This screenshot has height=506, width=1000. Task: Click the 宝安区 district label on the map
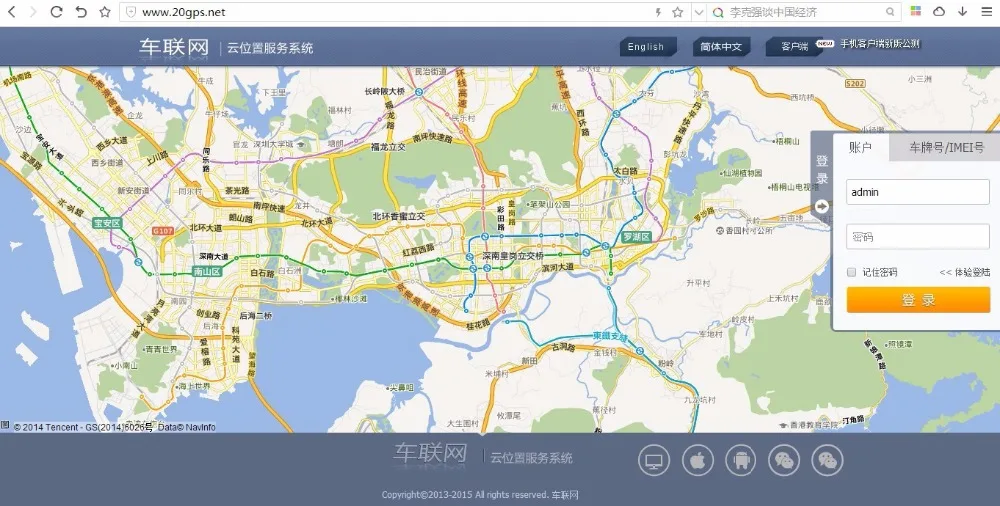pos(107,223)
